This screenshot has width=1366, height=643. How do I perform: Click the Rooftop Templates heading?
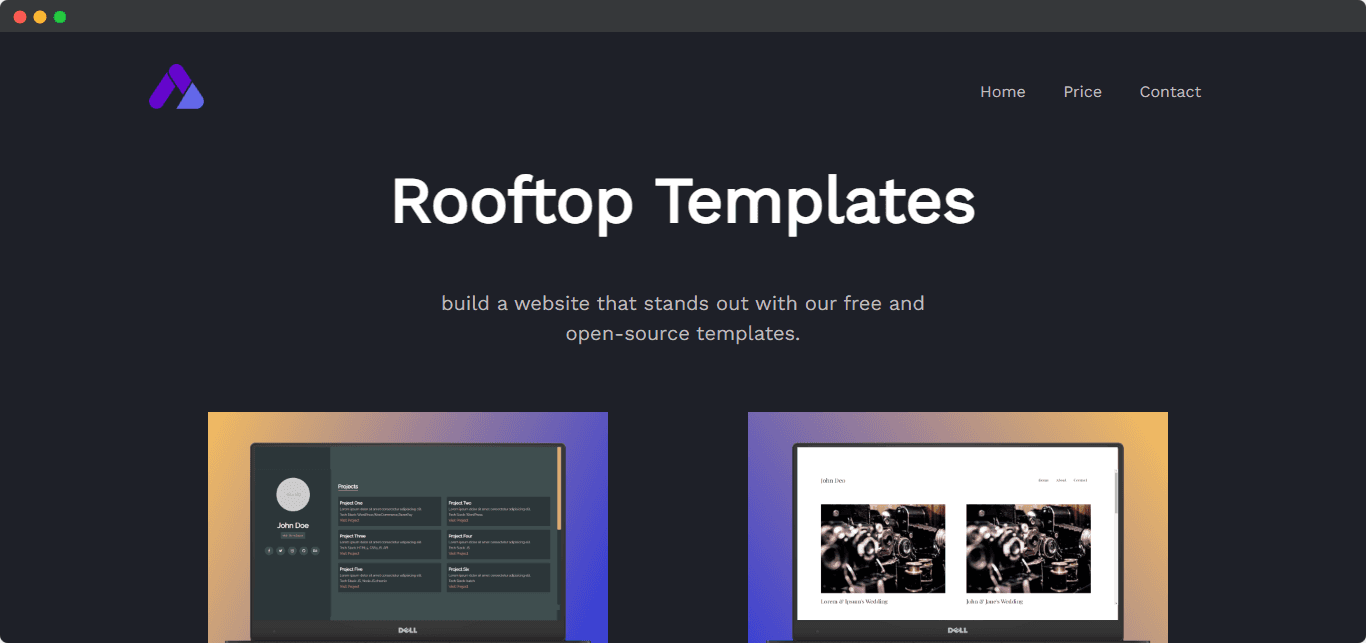pyautogui.click(x=683, y=201)
